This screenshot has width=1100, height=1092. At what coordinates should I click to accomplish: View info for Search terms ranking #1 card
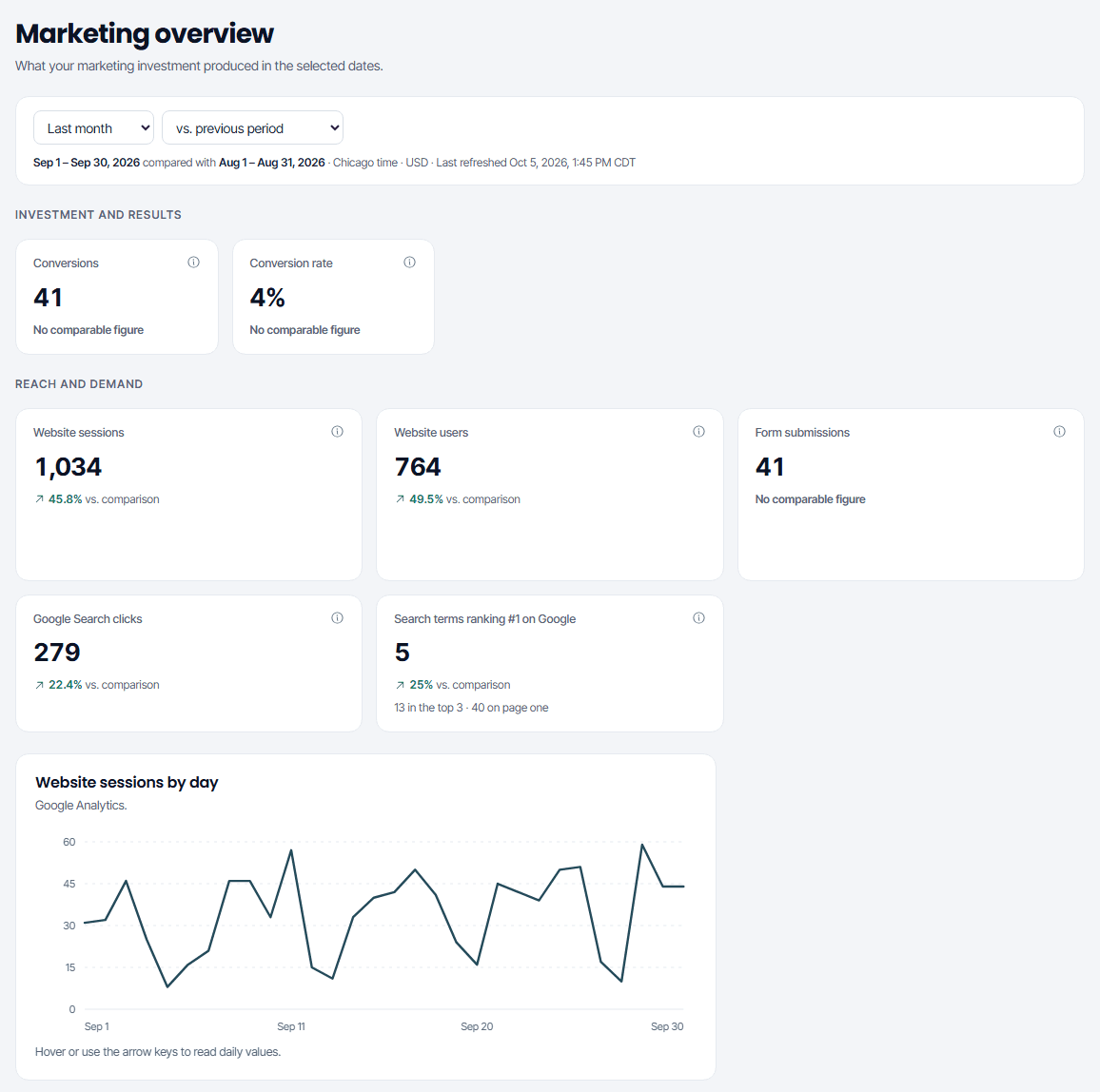(x=698, y=618)
